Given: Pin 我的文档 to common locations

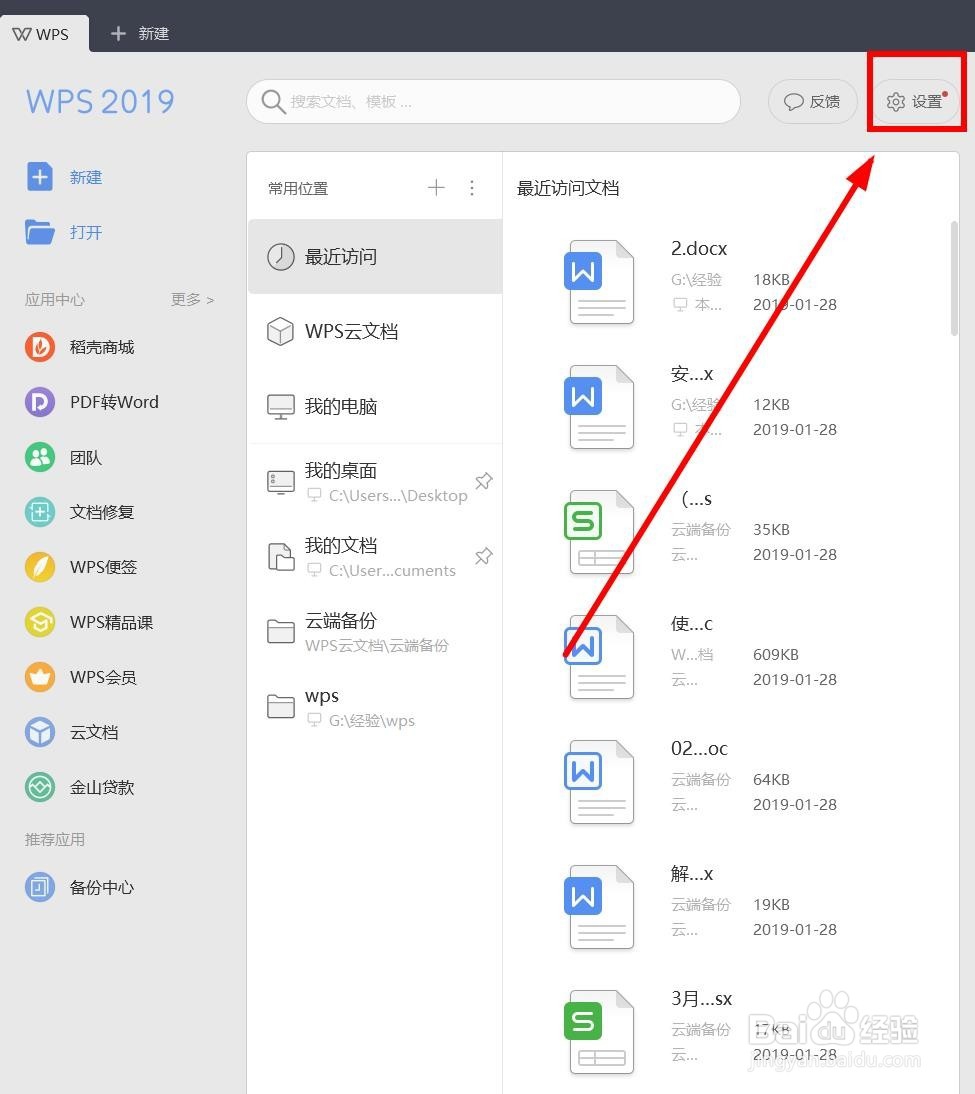Looking at the screenshot, I should (x=484, y=556).
